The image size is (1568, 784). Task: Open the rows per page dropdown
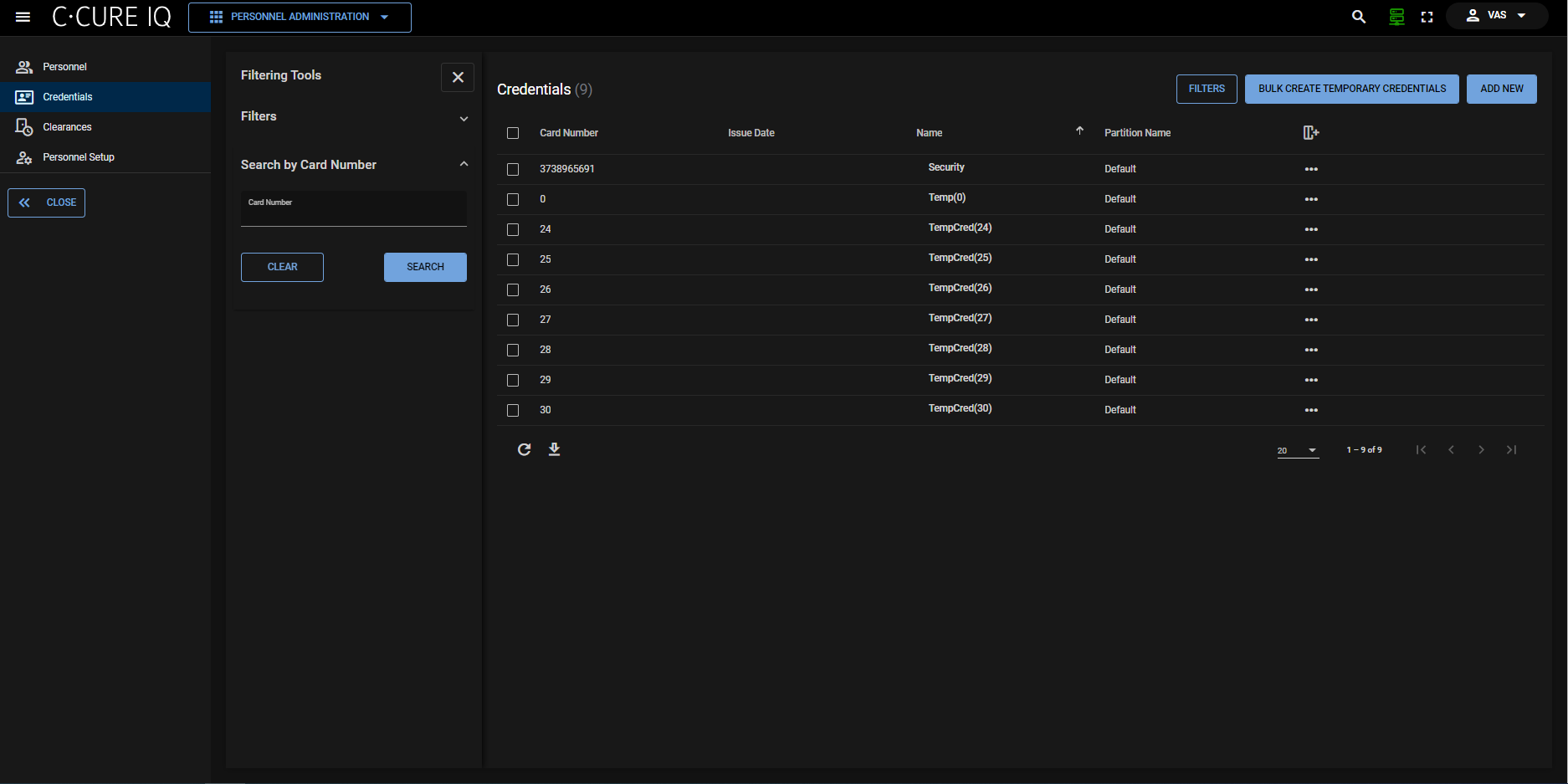pyautogui.click(x=1297, y=450)
